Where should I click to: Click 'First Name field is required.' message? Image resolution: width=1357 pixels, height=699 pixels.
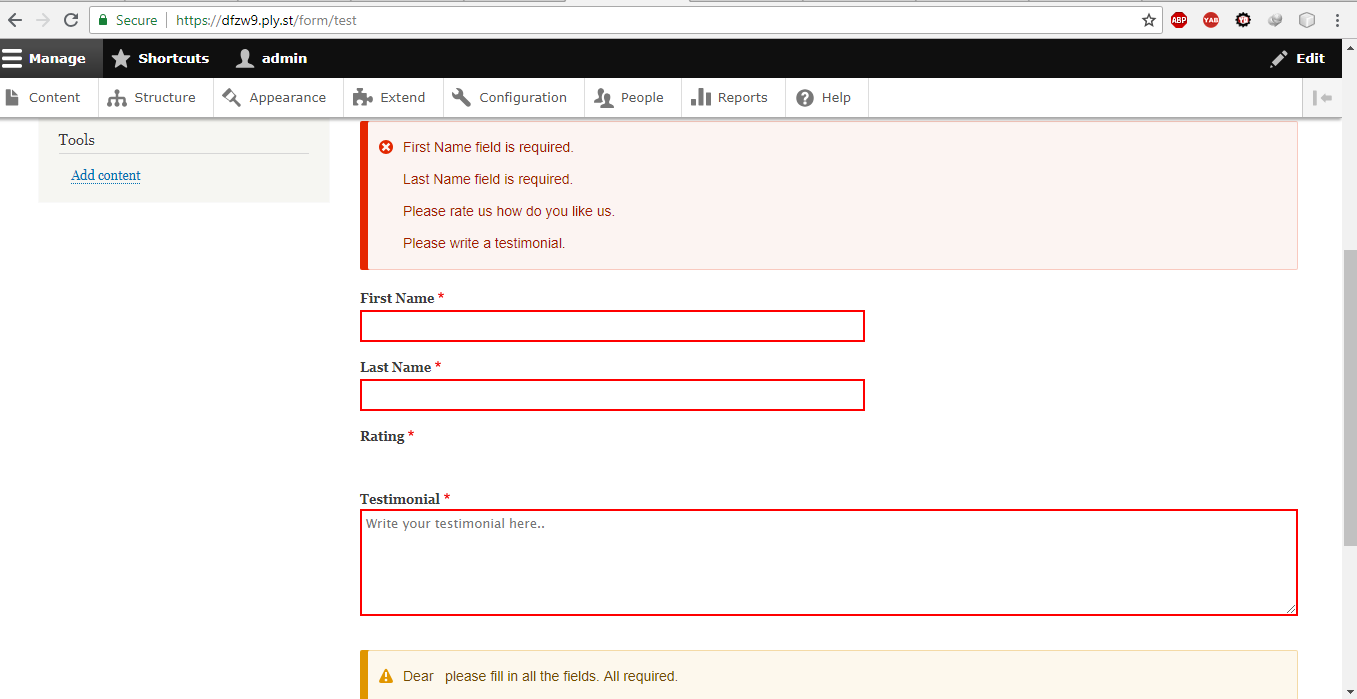click(x=488, y=147)
